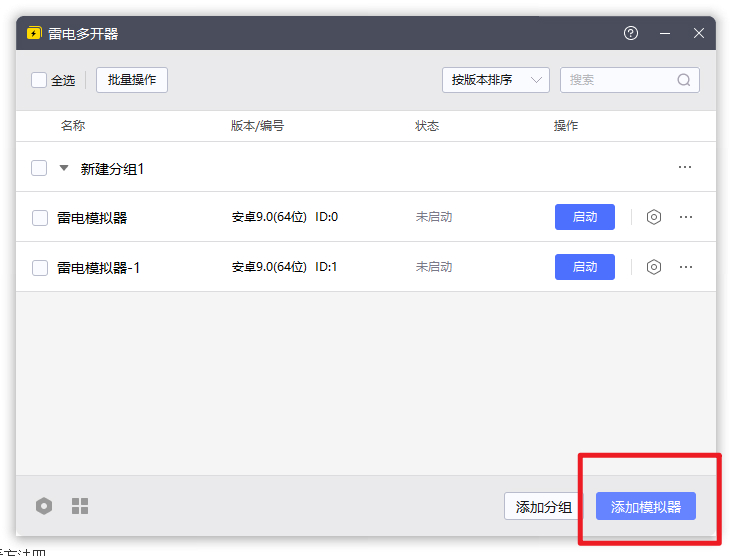This screenshot has height=556, width=736.
Task: Close the 雷电多开器 window
Action: click(699, 33)
